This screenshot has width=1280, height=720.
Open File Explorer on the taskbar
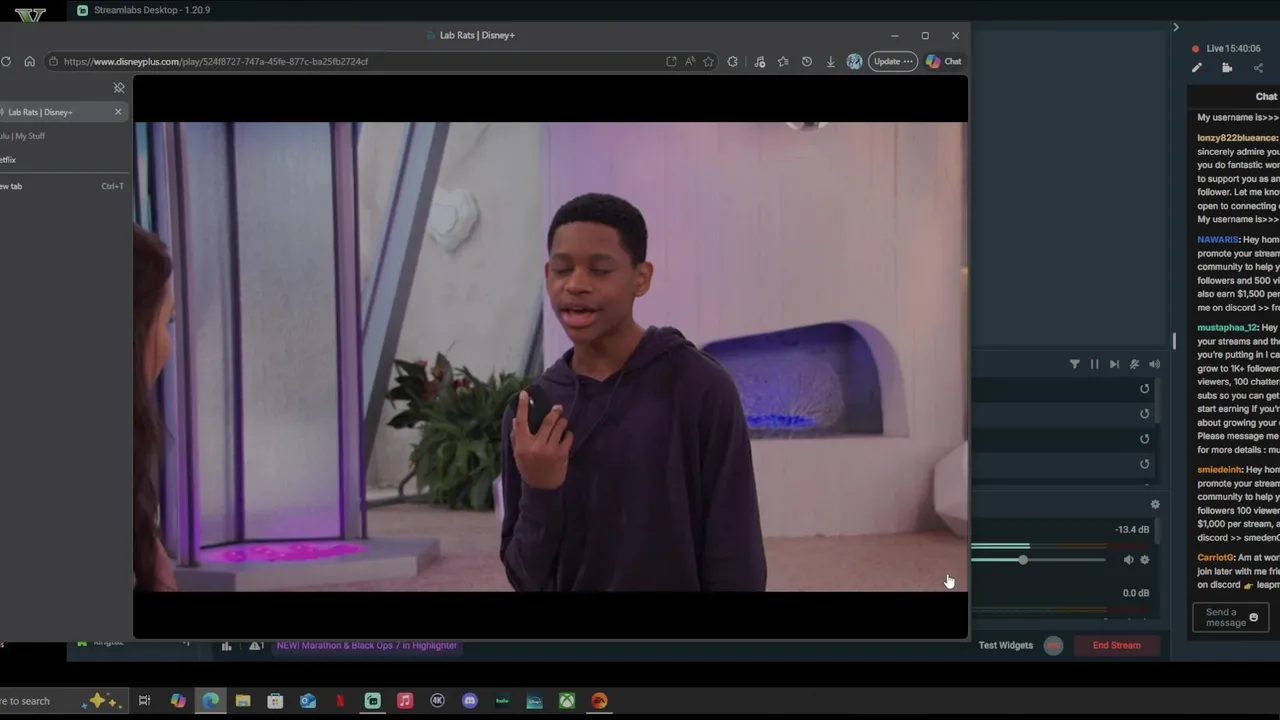pyautogui.click(x=243, y=701)
